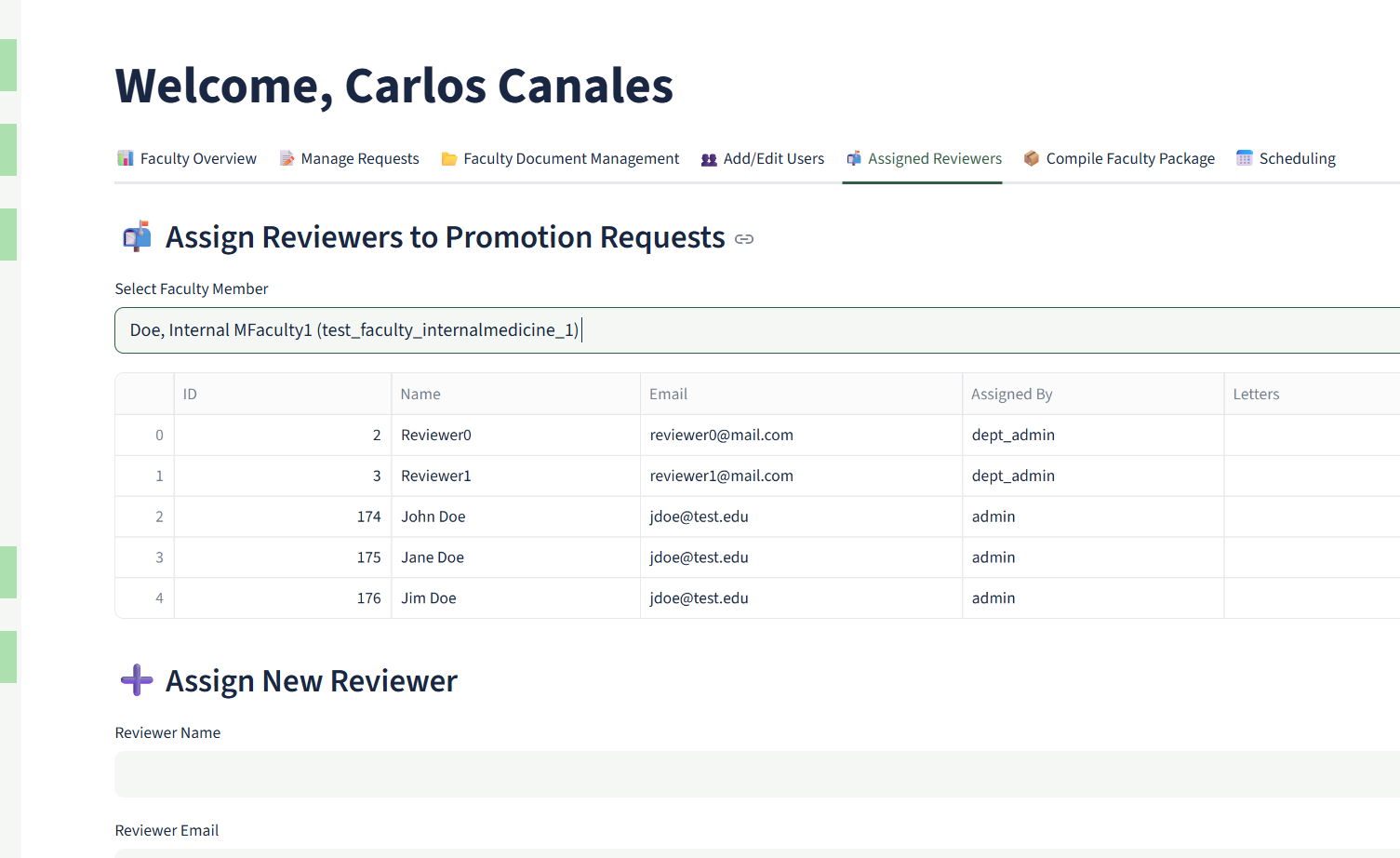Image resolution: width=1400 pixels, height=858 pixels.
Task: Click the Assigned Reviewers mailbox icon
Action: click(x=853, y=158)
